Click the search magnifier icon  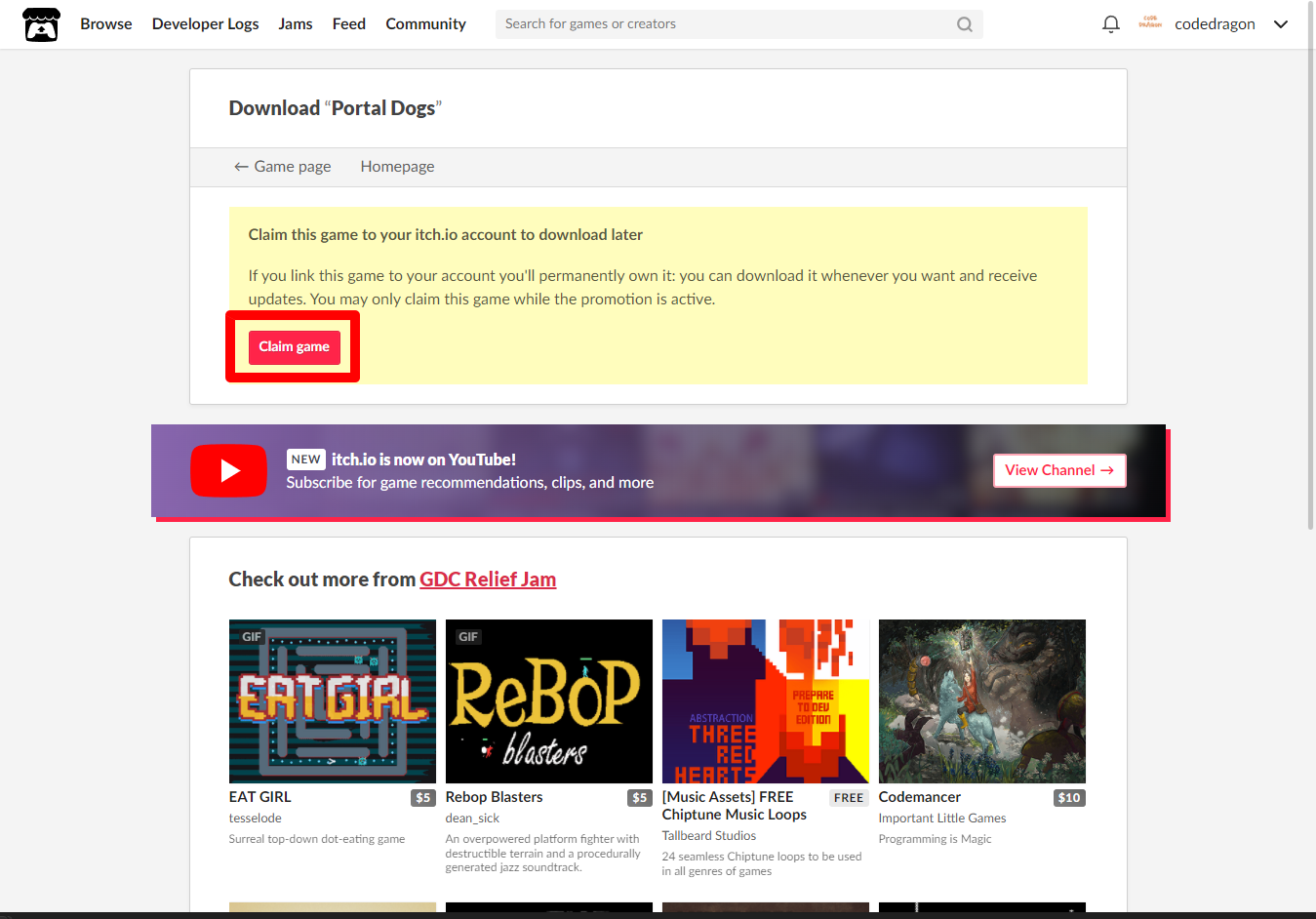click(x=965, y=24)
